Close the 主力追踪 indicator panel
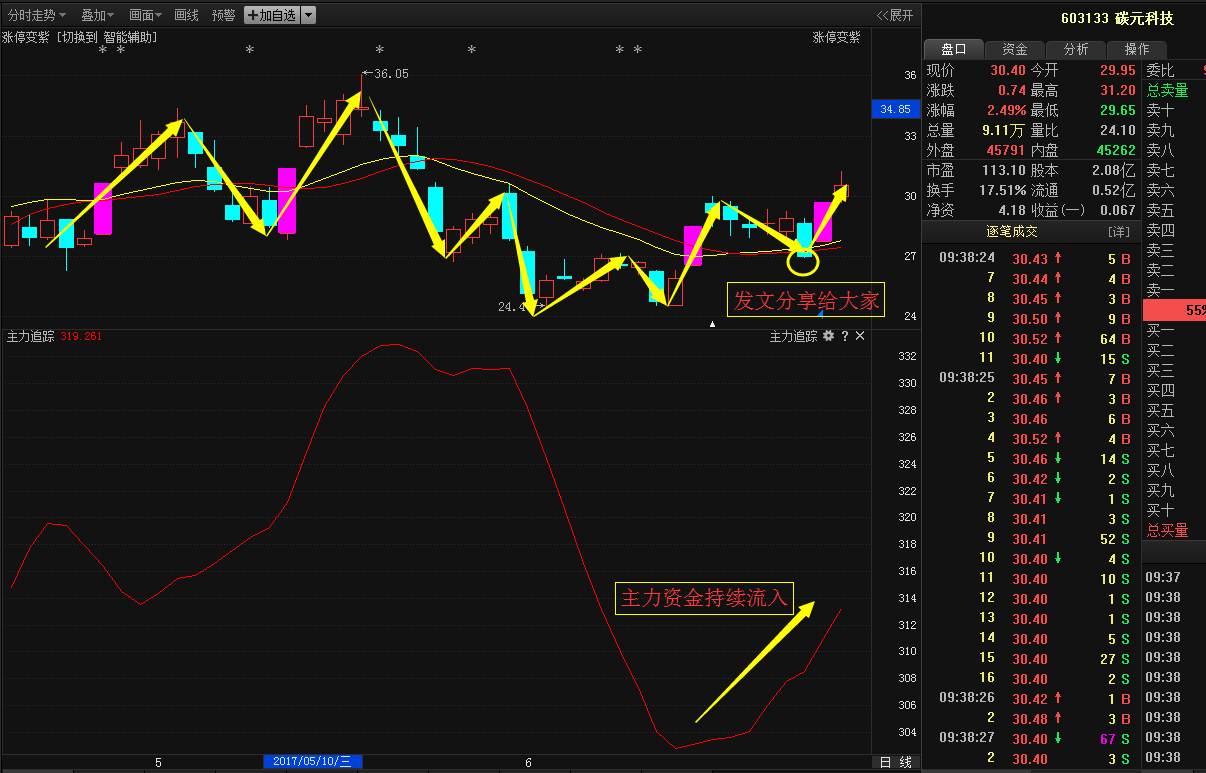 pos(860,337)
